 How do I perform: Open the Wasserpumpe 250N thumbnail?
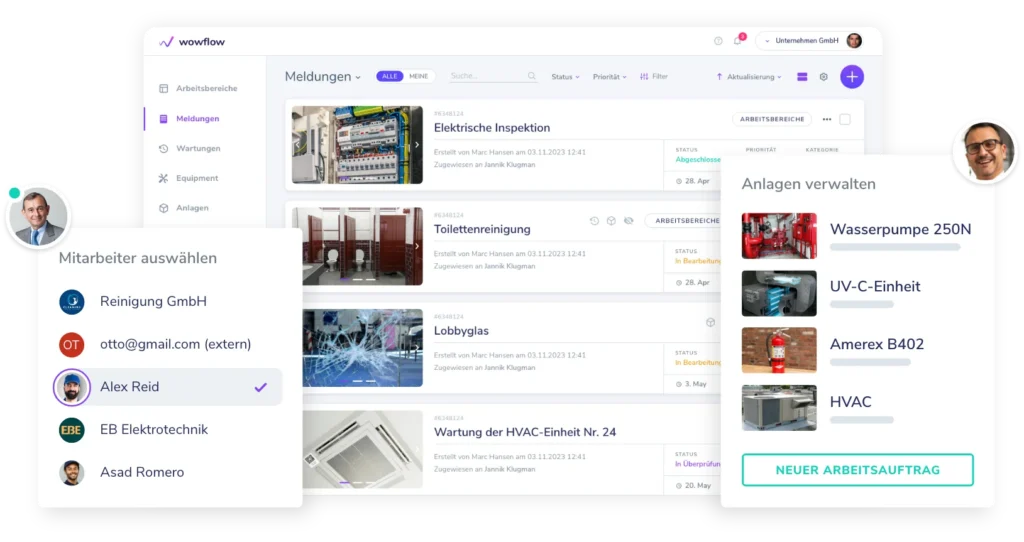[x=779, y=236]
